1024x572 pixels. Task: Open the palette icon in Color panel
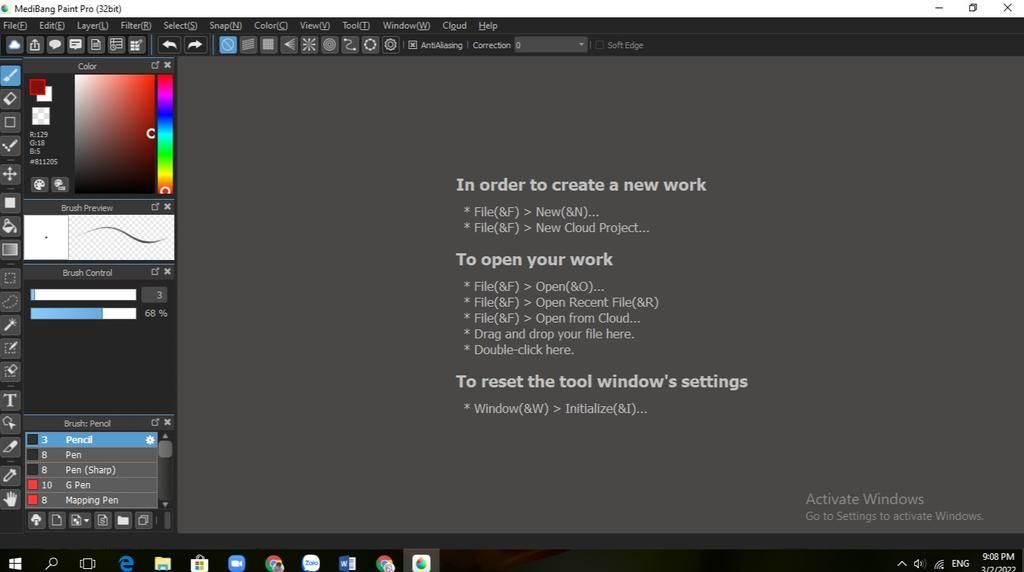39,185
